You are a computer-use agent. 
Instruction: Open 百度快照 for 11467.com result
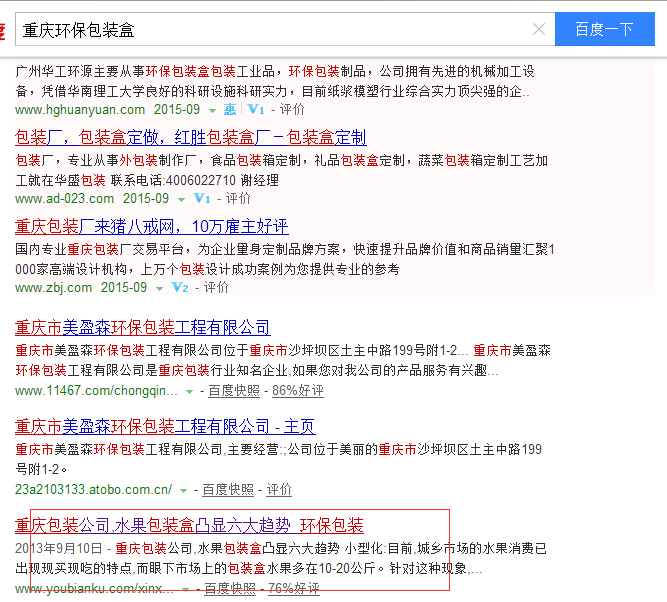pyautogui.click(x=234, y=391)
